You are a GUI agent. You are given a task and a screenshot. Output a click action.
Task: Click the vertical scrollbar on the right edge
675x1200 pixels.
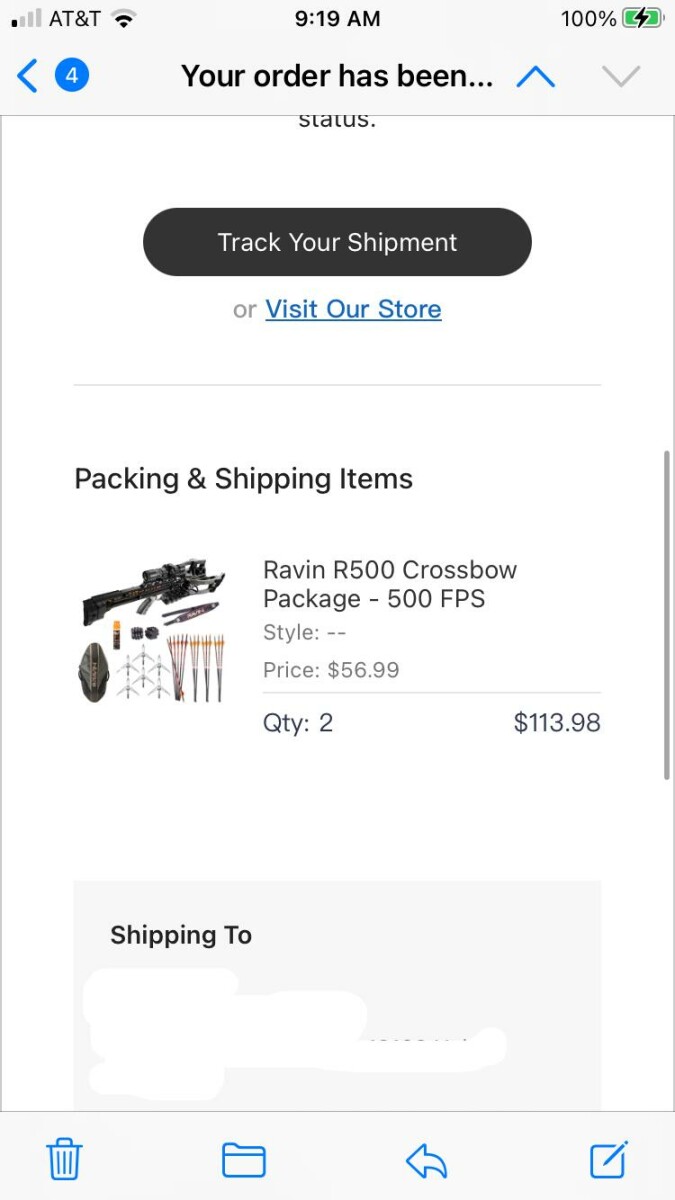(x=667, y=614)
